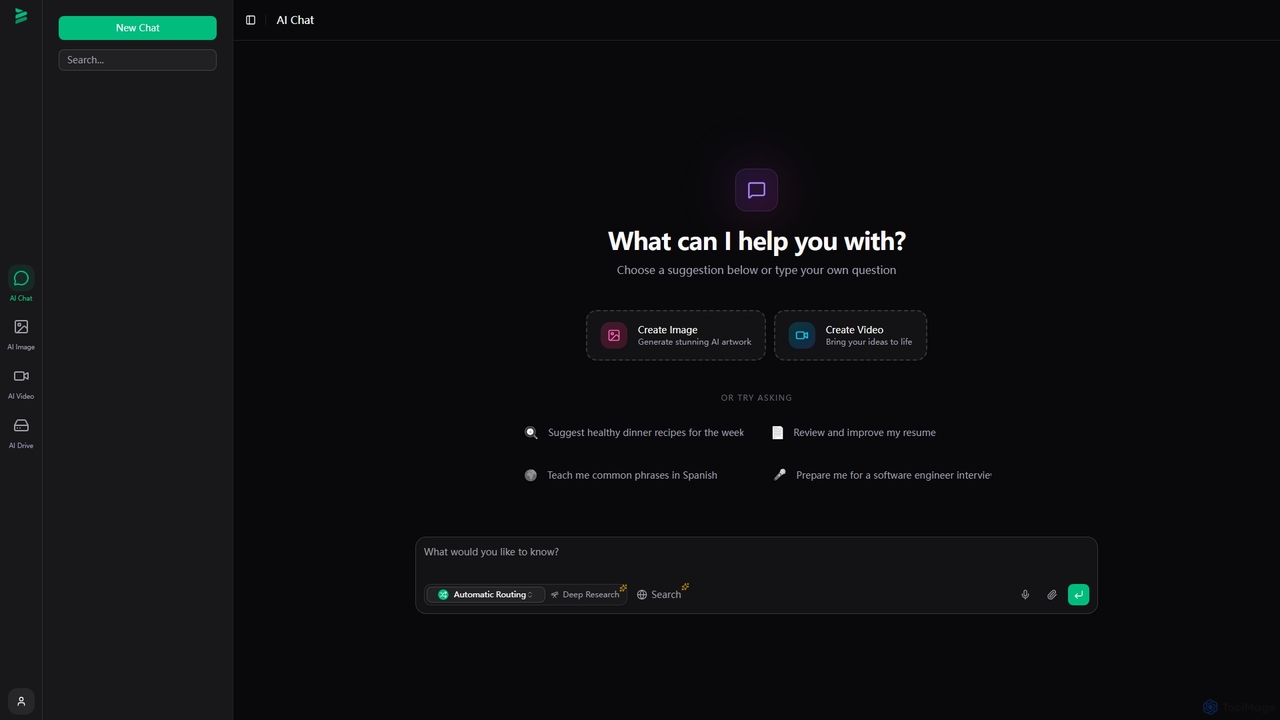Choose software engineer interview prep suggestion

[x=881, y=475]
